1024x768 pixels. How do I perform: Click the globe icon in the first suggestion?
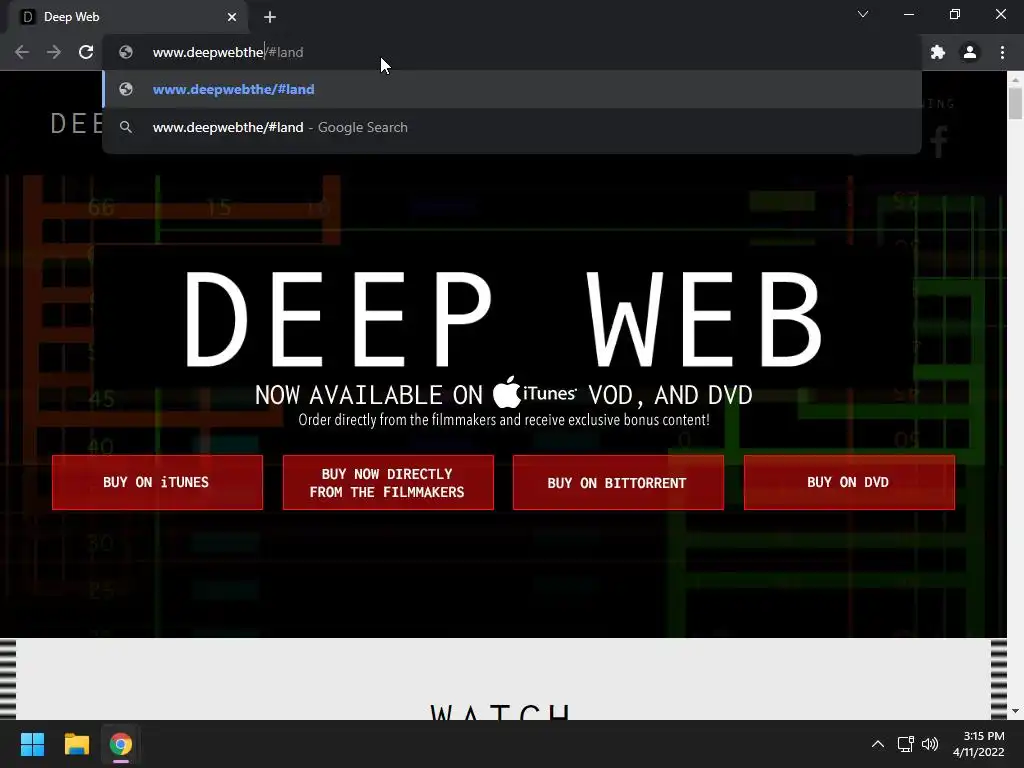[x=126, y=89]
